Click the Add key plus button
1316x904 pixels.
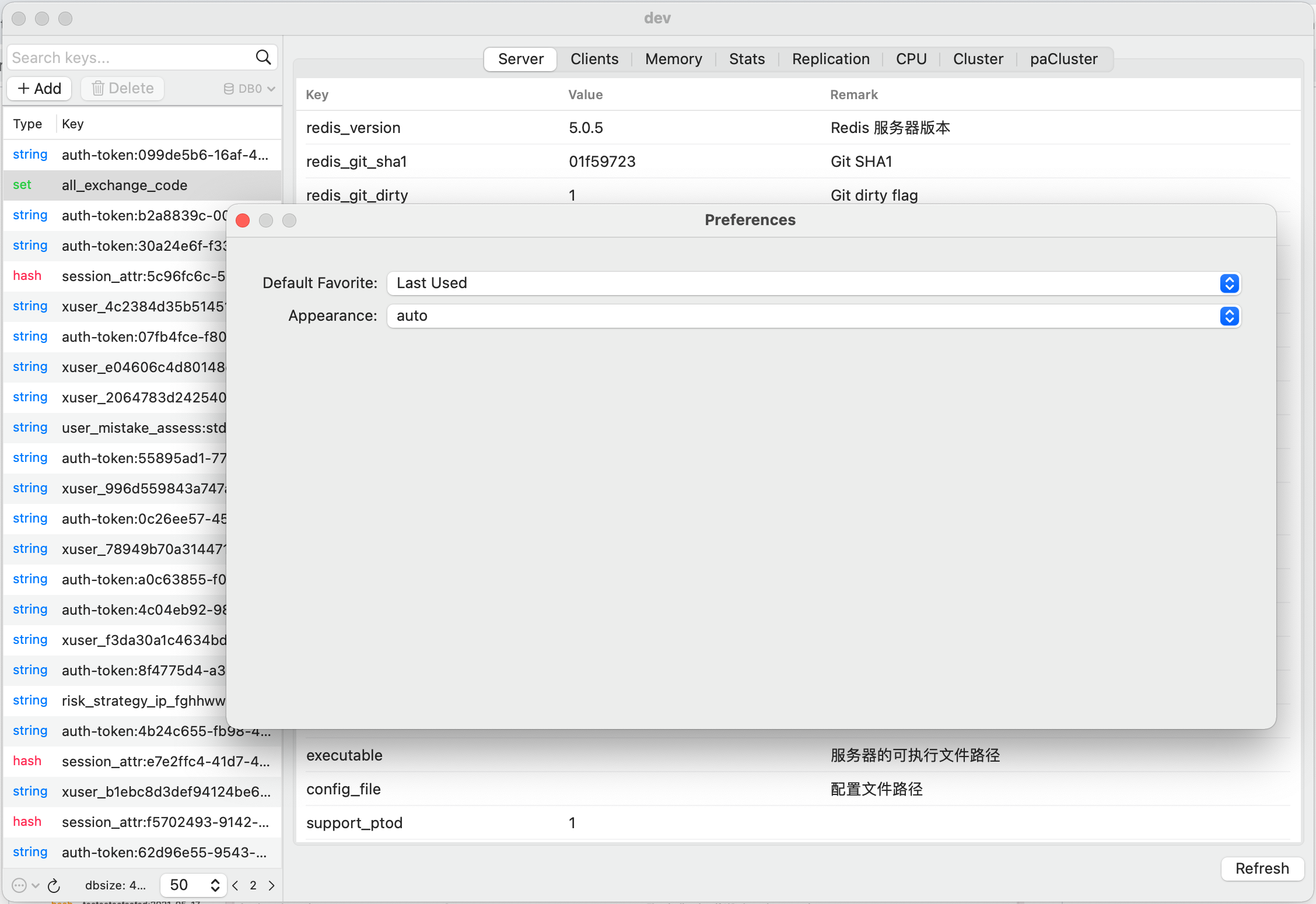[39, 88]
